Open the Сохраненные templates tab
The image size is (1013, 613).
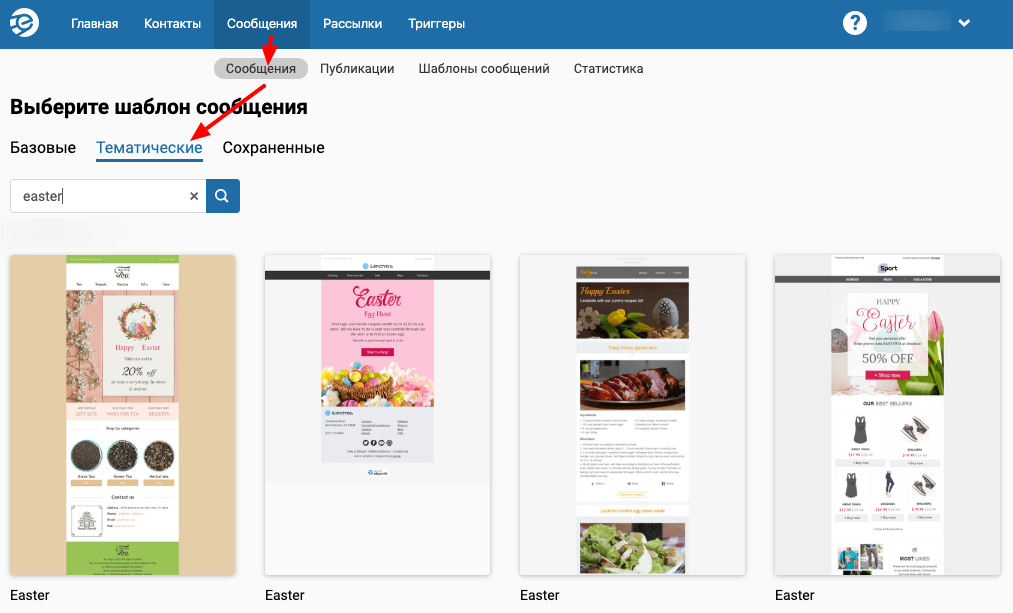(x=273, y=147)
